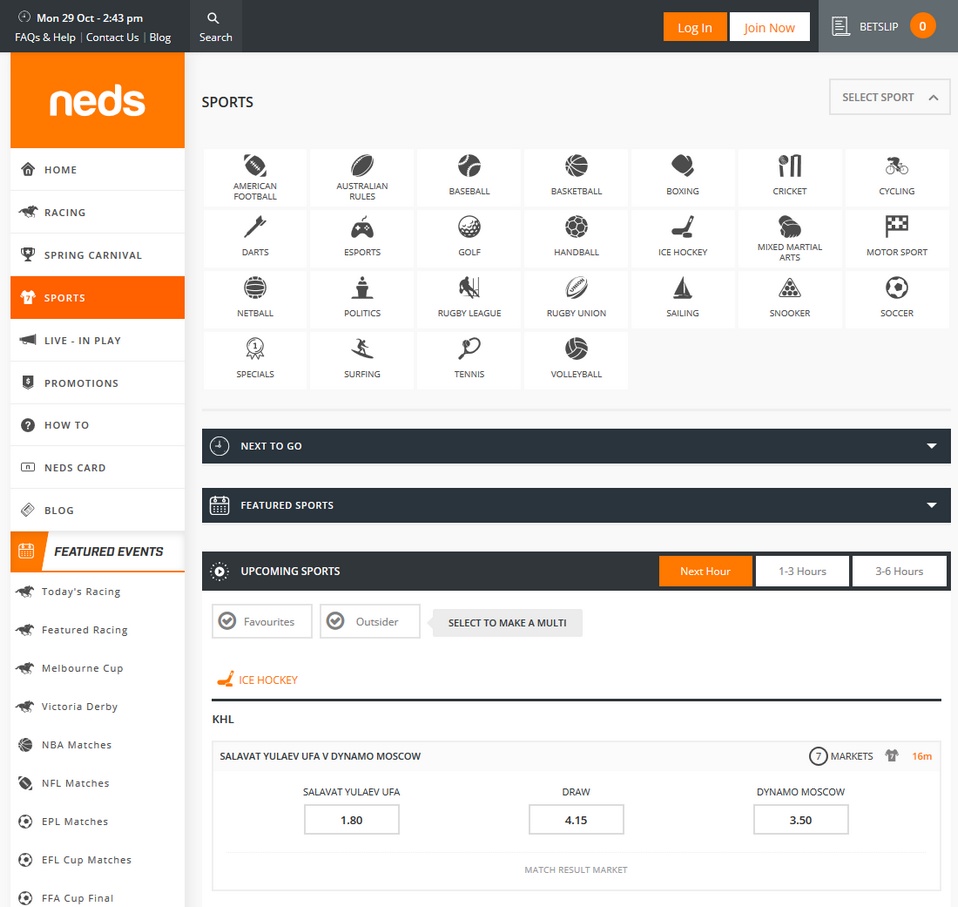Open the Betslip
The width and height of the screenshot is (958, 907).
(884, 26)
